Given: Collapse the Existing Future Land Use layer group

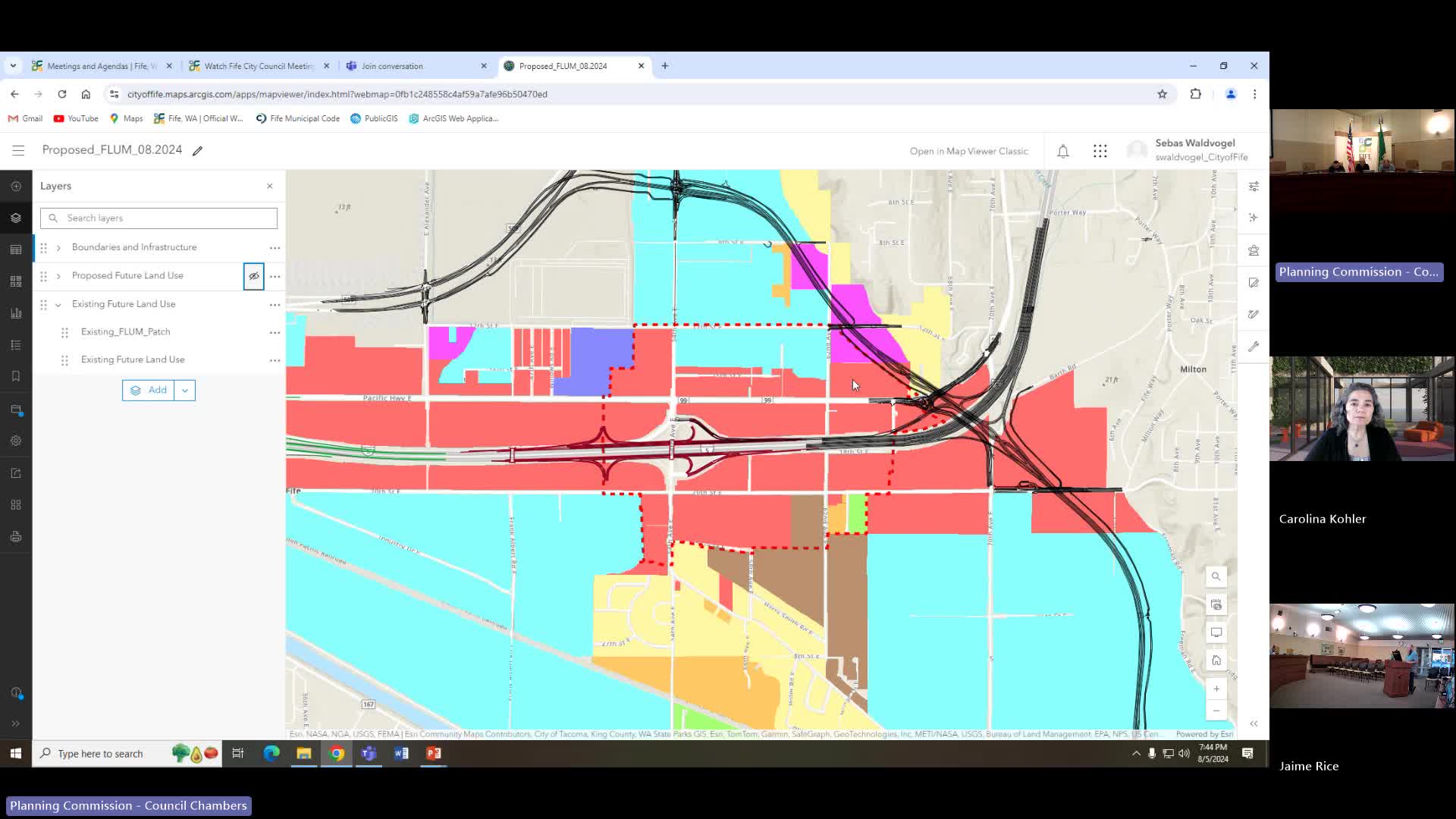Looking at the screenshot, I should pos(58,304).
